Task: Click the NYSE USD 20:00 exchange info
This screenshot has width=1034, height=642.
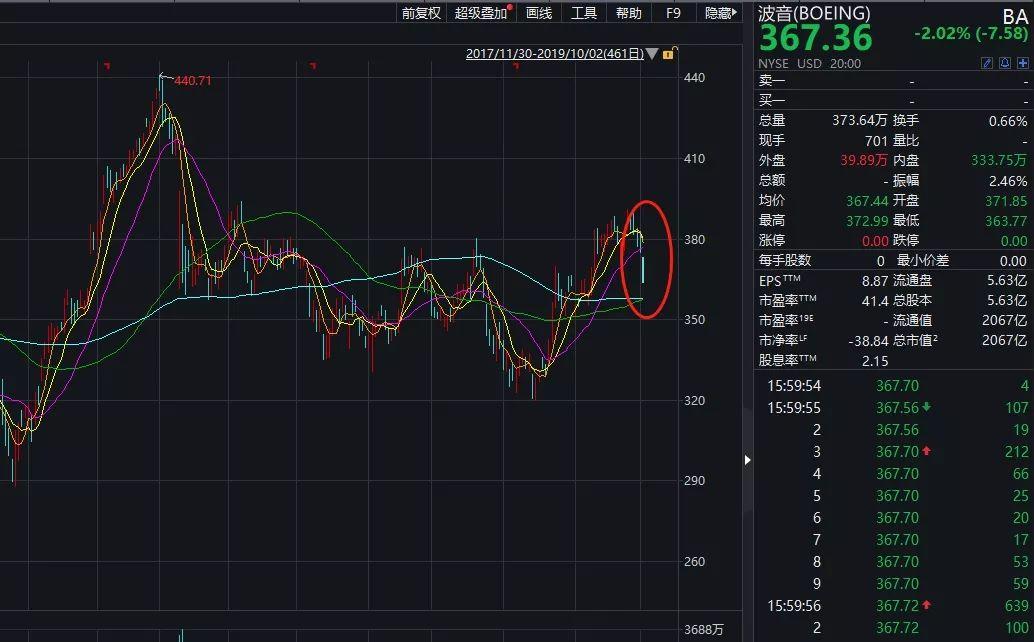Action: coord(809,63)
